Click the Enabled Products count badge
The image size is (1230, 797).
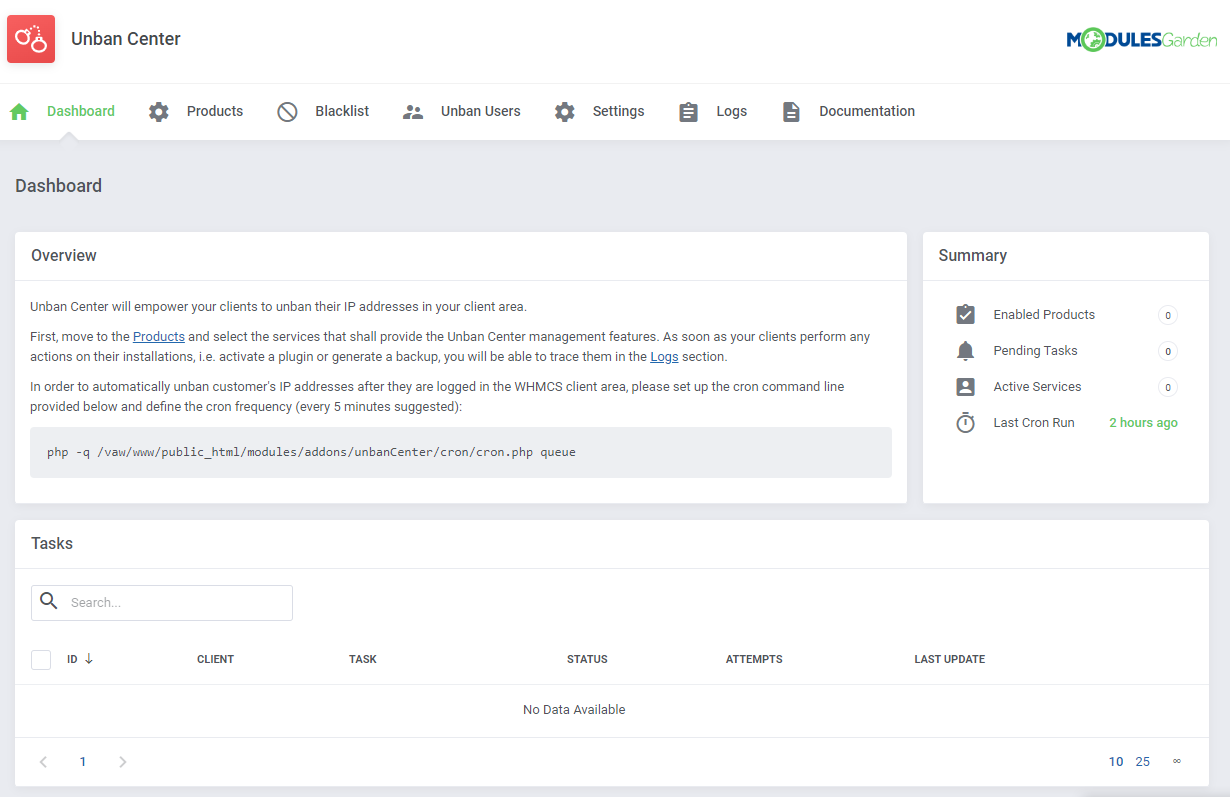(x=1168, y=315)
